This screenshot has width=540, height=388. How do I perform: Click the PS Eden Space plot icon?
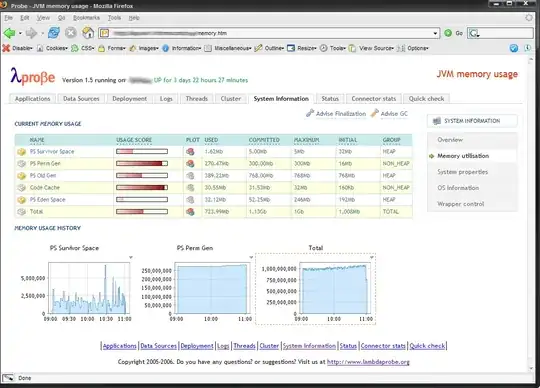[190, 200]
